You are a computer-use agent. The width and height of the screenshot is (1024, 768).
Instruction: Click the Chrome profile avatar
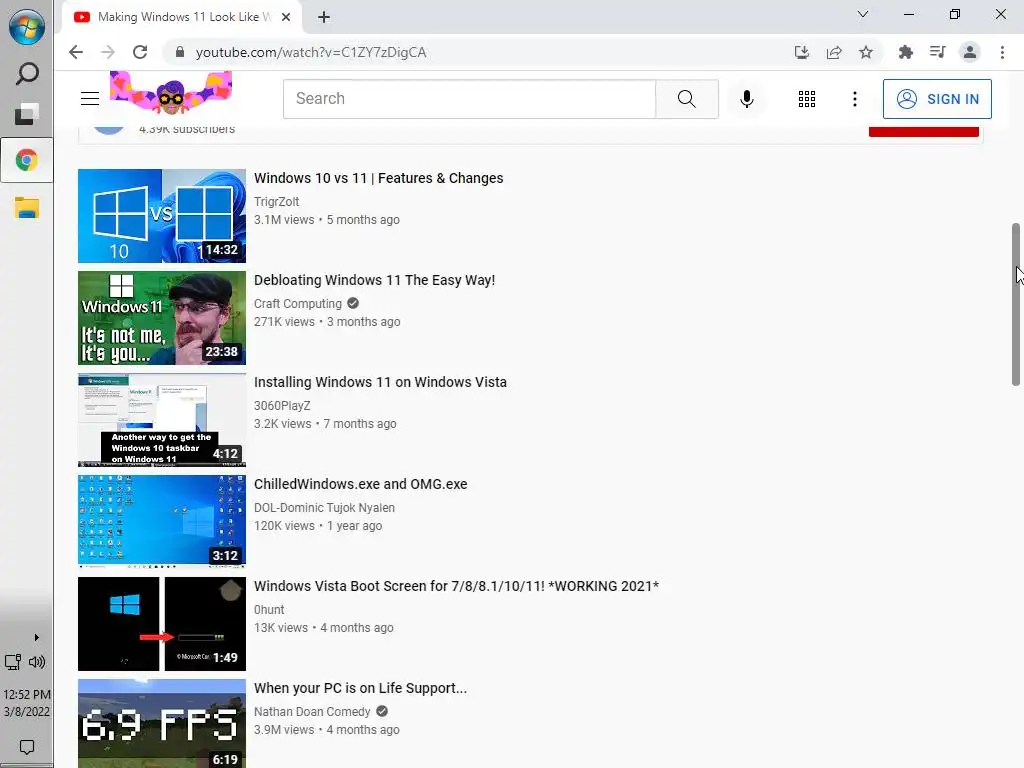[x=970, y=52]
